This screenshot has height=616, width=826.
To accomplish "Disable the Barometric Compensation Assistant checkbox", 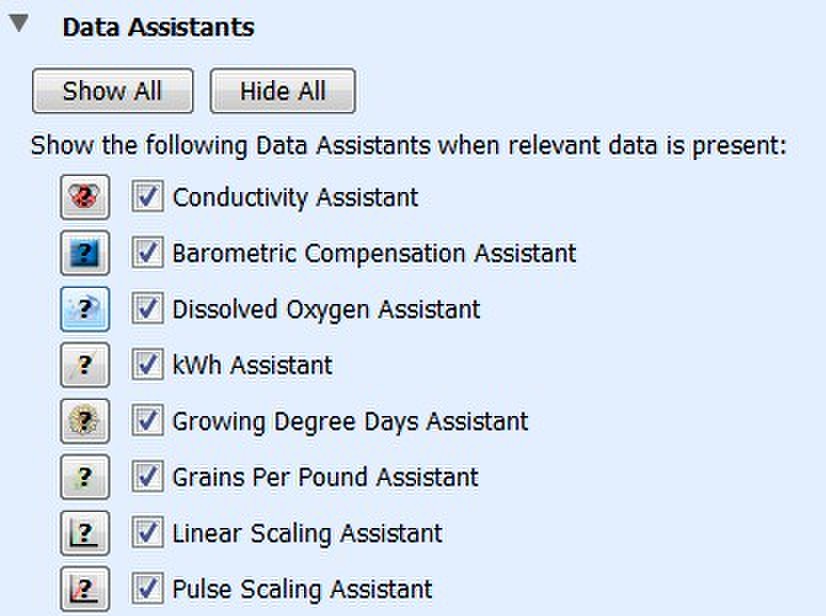I will 148,253.
